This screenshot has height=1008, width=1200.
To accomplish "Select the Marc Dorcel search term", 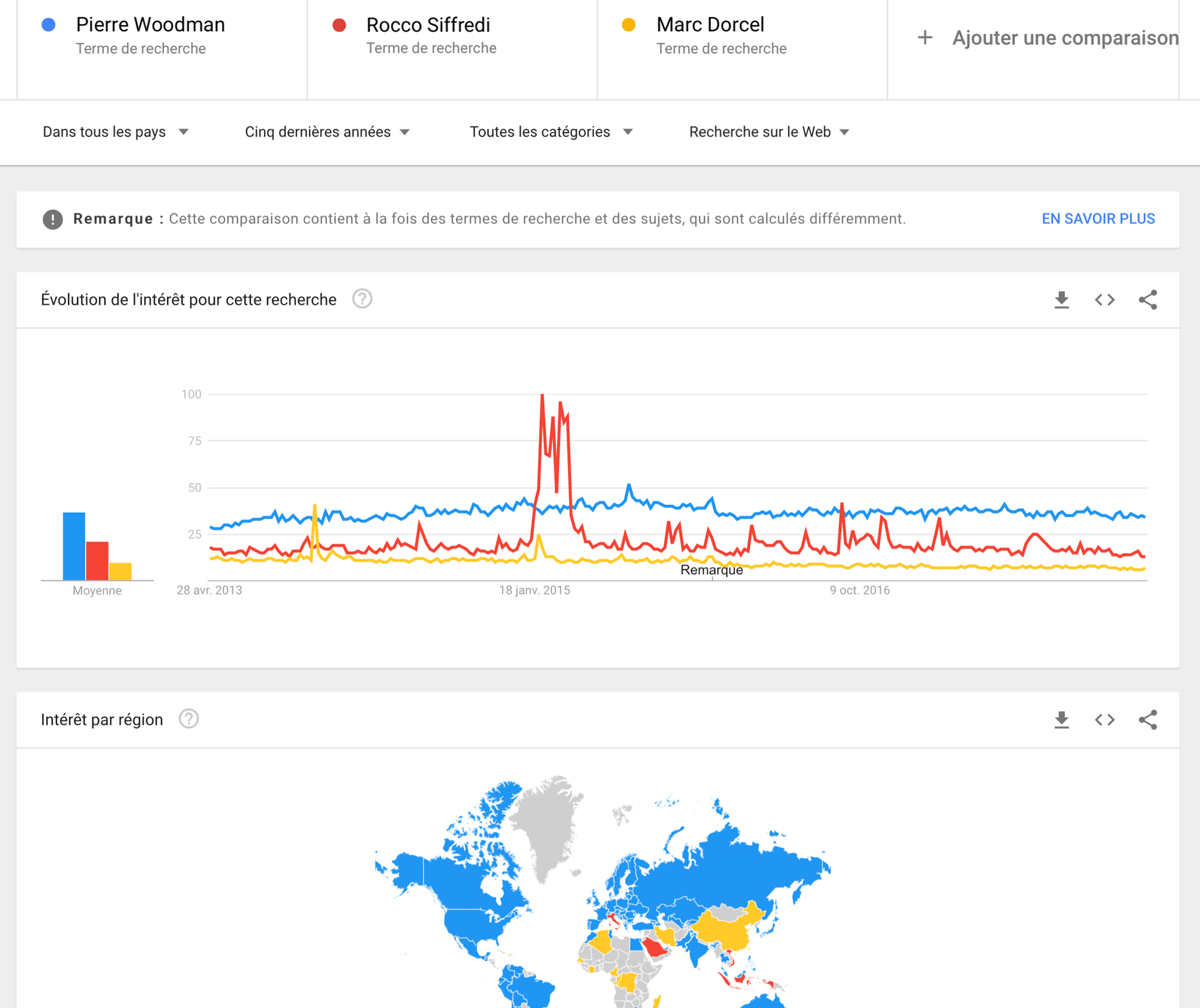I will point(710,25).
